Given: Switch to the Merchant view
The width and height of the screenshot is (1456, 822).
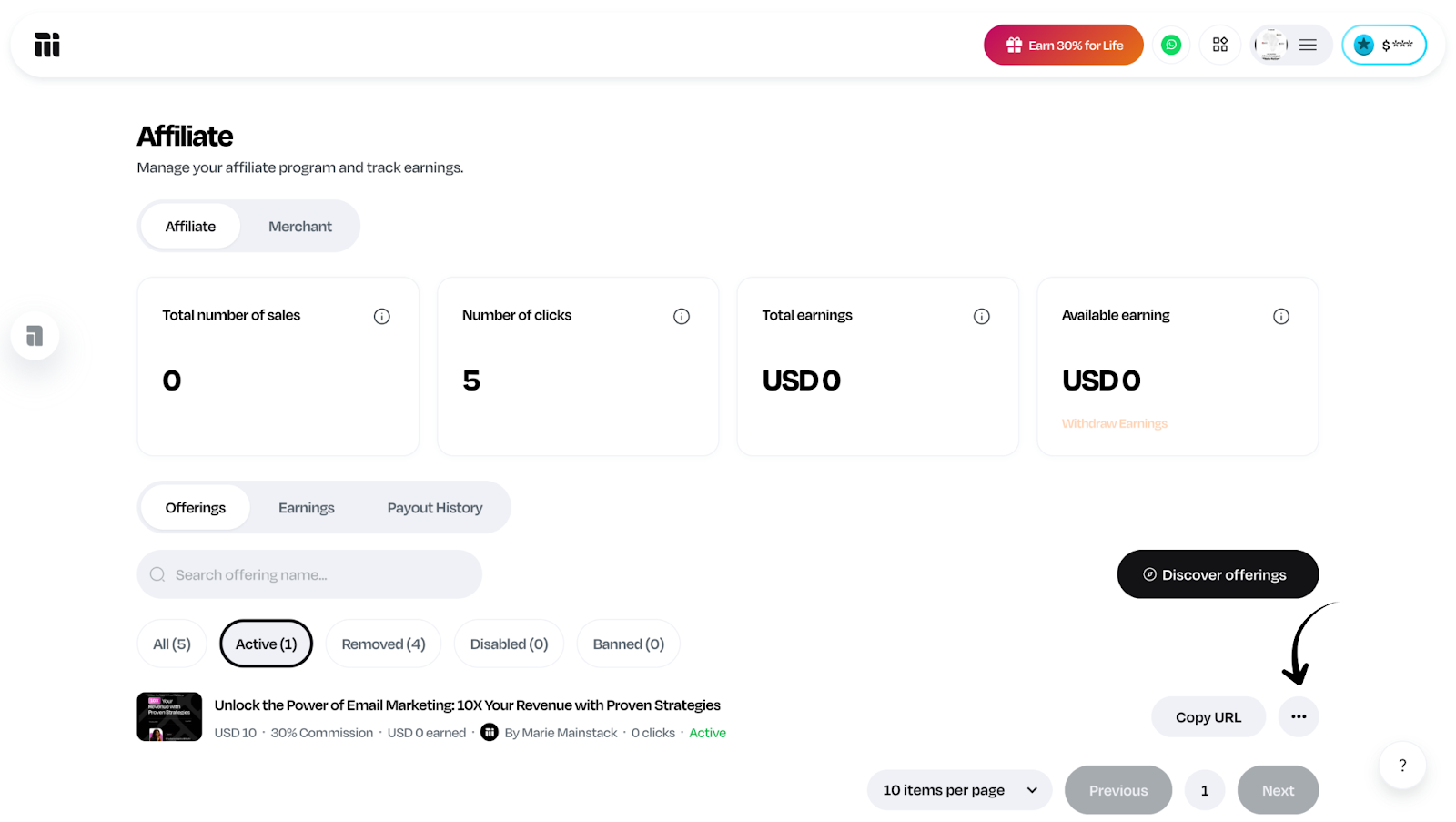Looking at the screenshot, I should click(x=299, y=227).
